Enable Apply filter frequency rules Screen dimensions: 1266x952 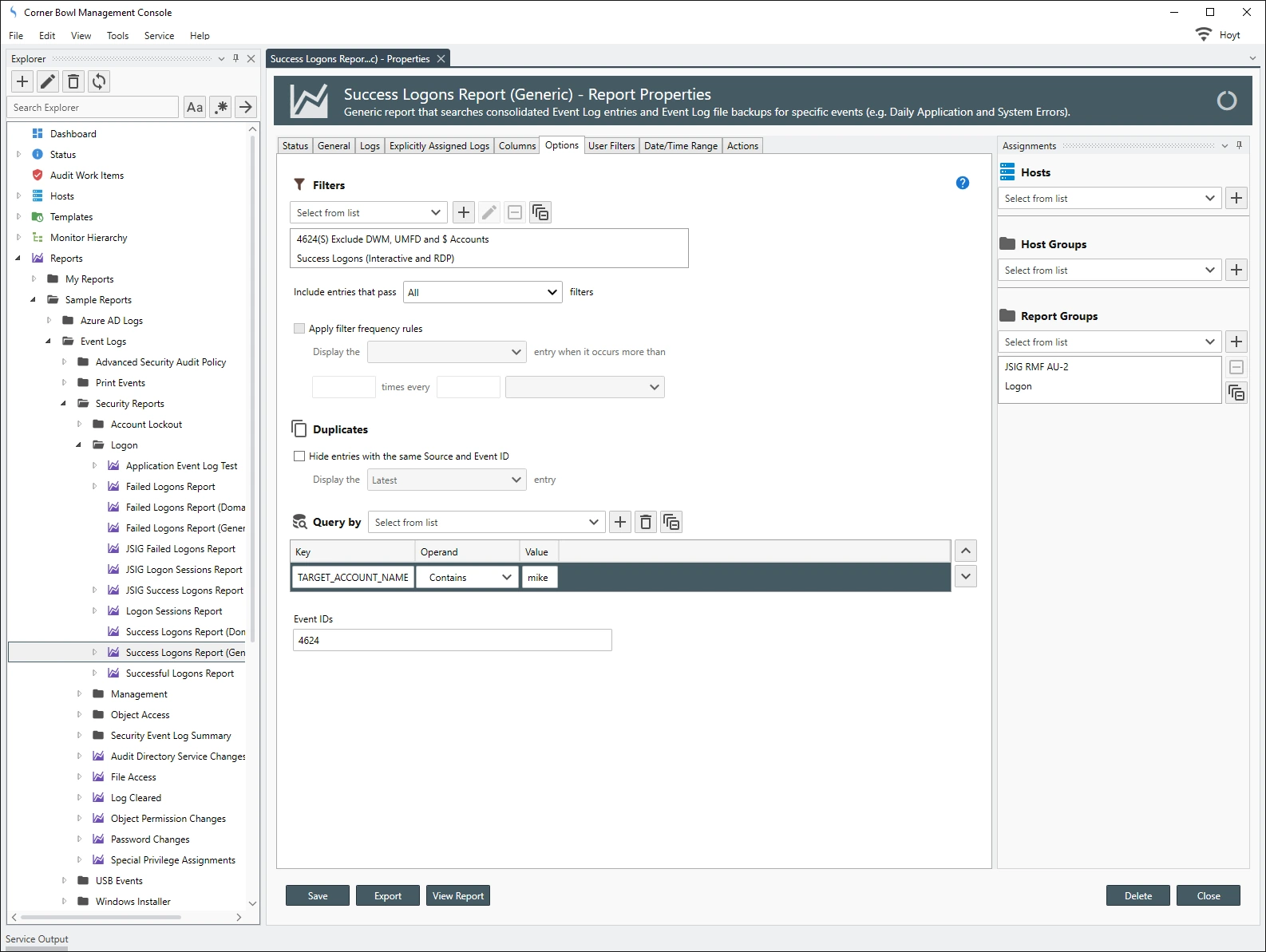click(x=299, y=328)
